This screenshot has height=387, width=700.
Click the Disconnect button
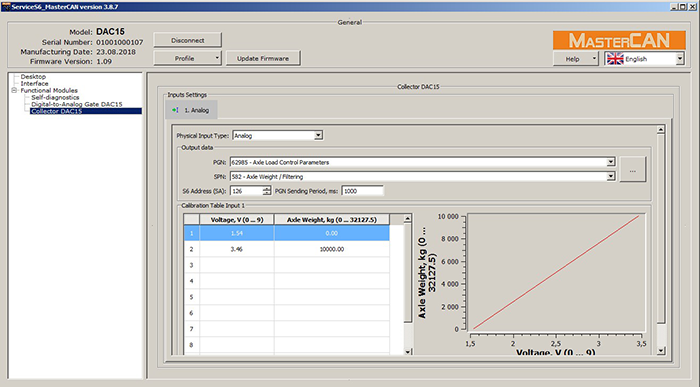(188, 40)
